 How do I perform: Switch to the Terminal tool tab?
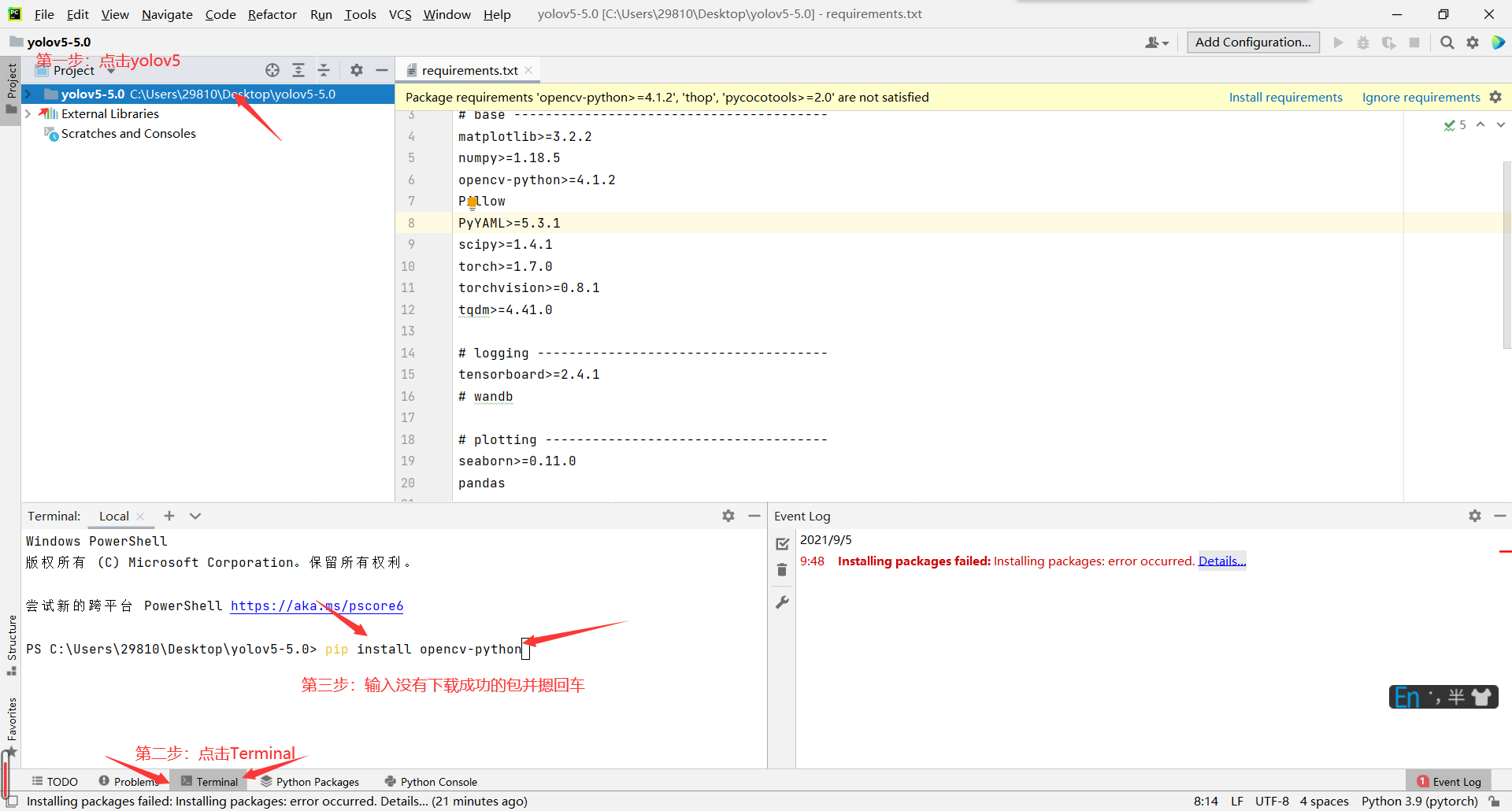coord(209,781)
